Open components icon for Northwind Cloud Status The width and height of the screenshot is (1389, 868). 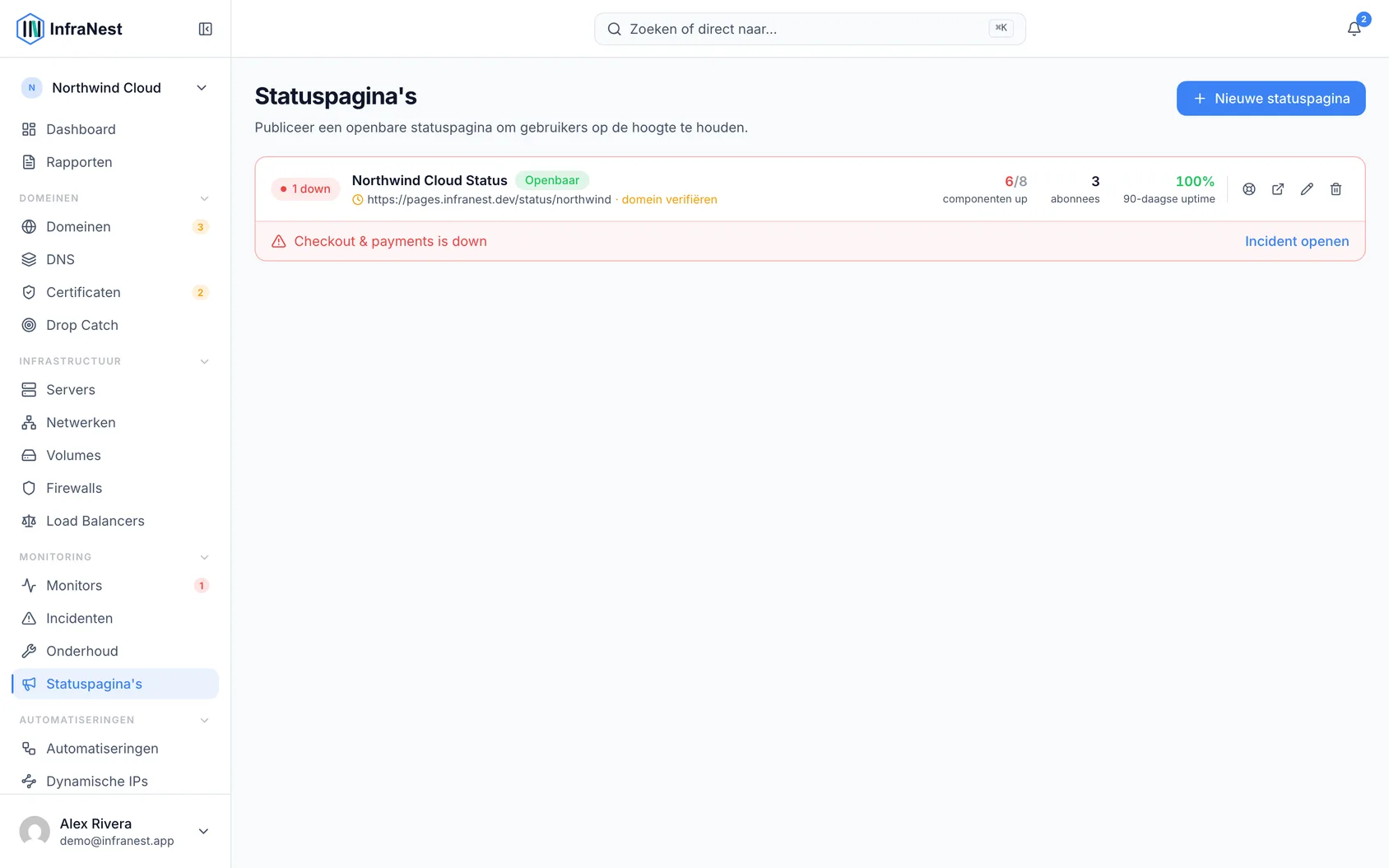coord(1249,189)
